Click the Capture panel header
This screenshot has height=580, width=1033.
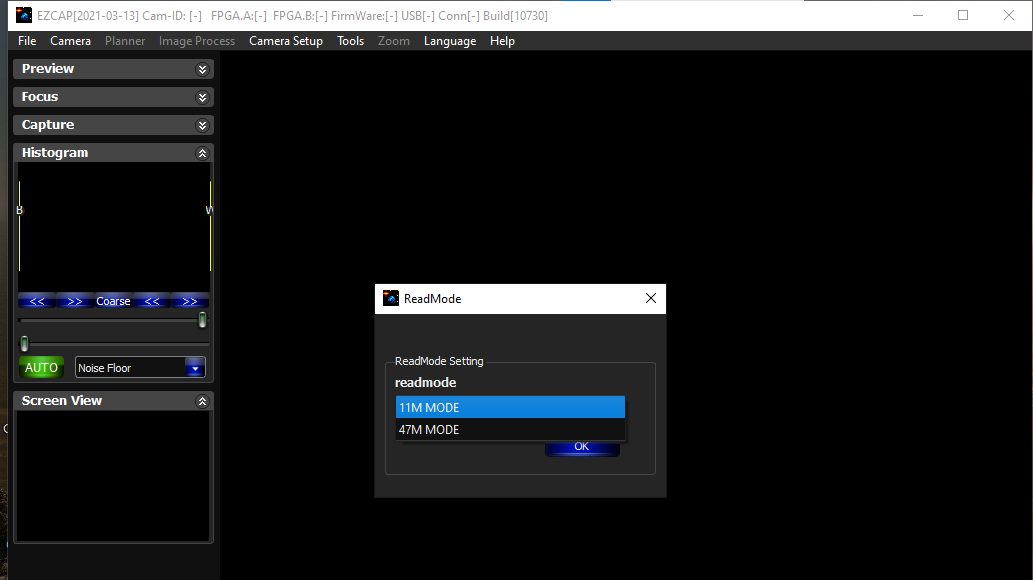[113, 125]
